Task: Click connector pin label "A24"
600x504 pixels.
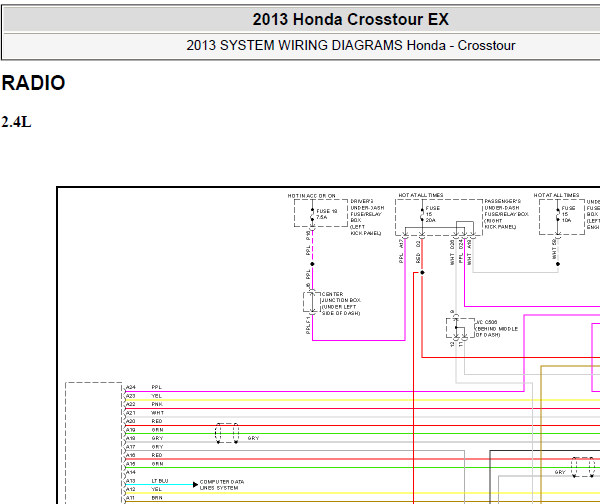Action: tap(131, 387)
